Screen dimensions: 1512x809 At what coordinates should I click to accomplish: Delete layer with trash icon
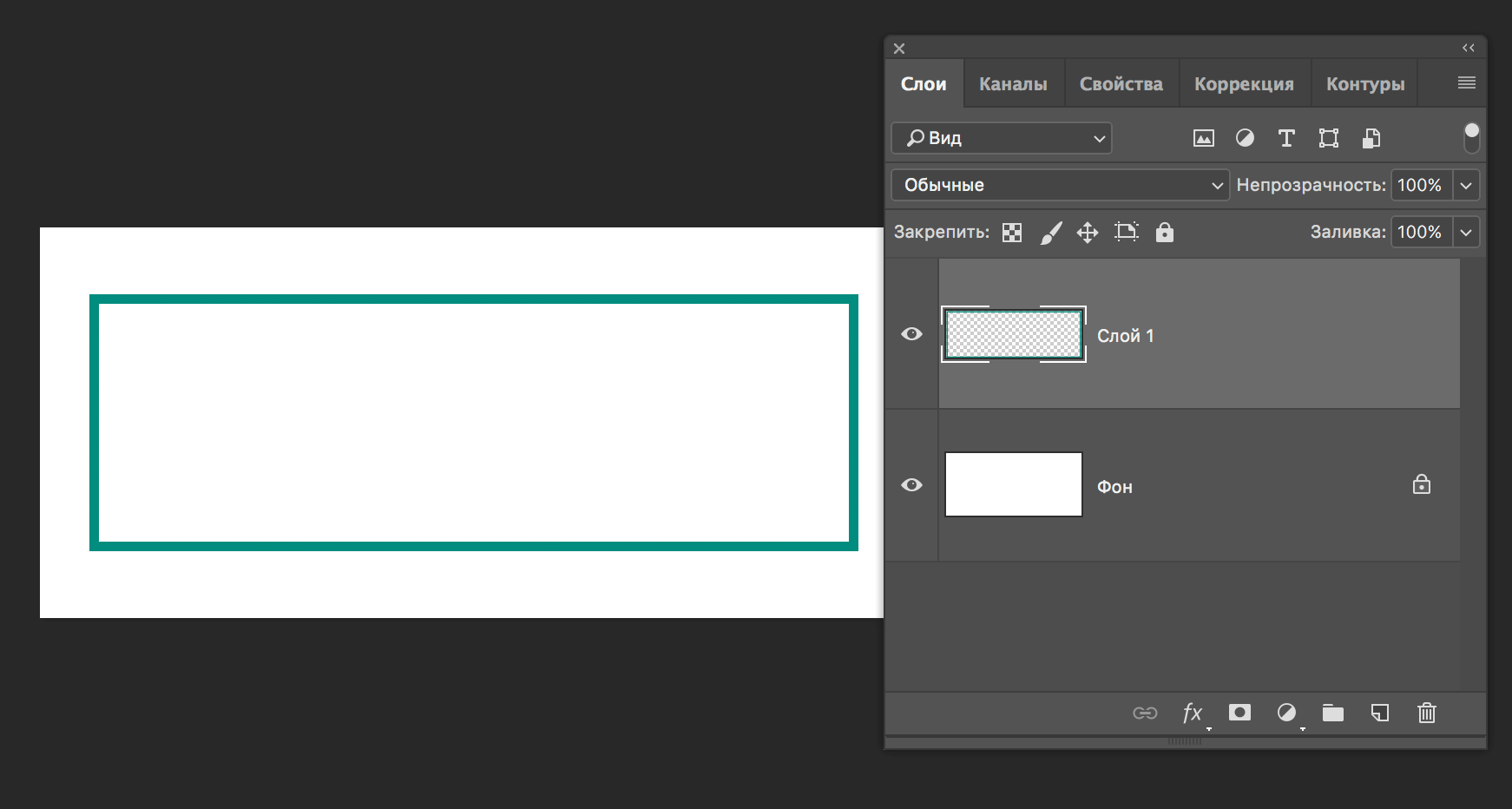1426,713
